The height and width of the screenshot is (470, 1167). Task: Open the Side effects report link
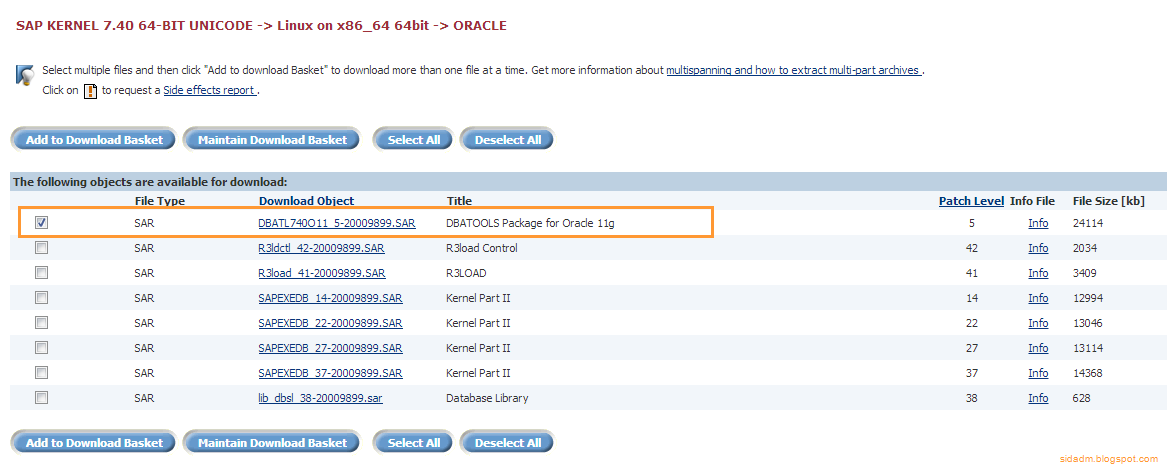(x=210, y=90)
